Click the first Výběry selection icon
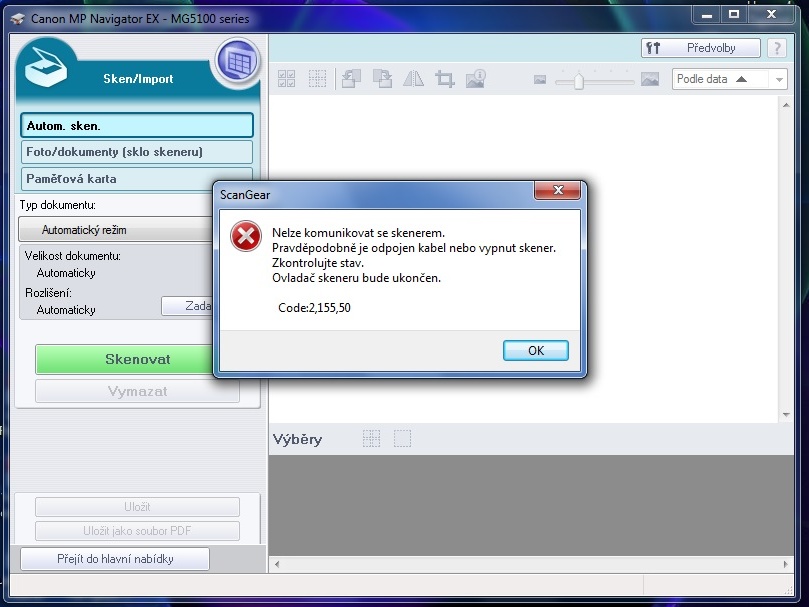This screenshot has height=607, width=809. [x=371, y=439]
